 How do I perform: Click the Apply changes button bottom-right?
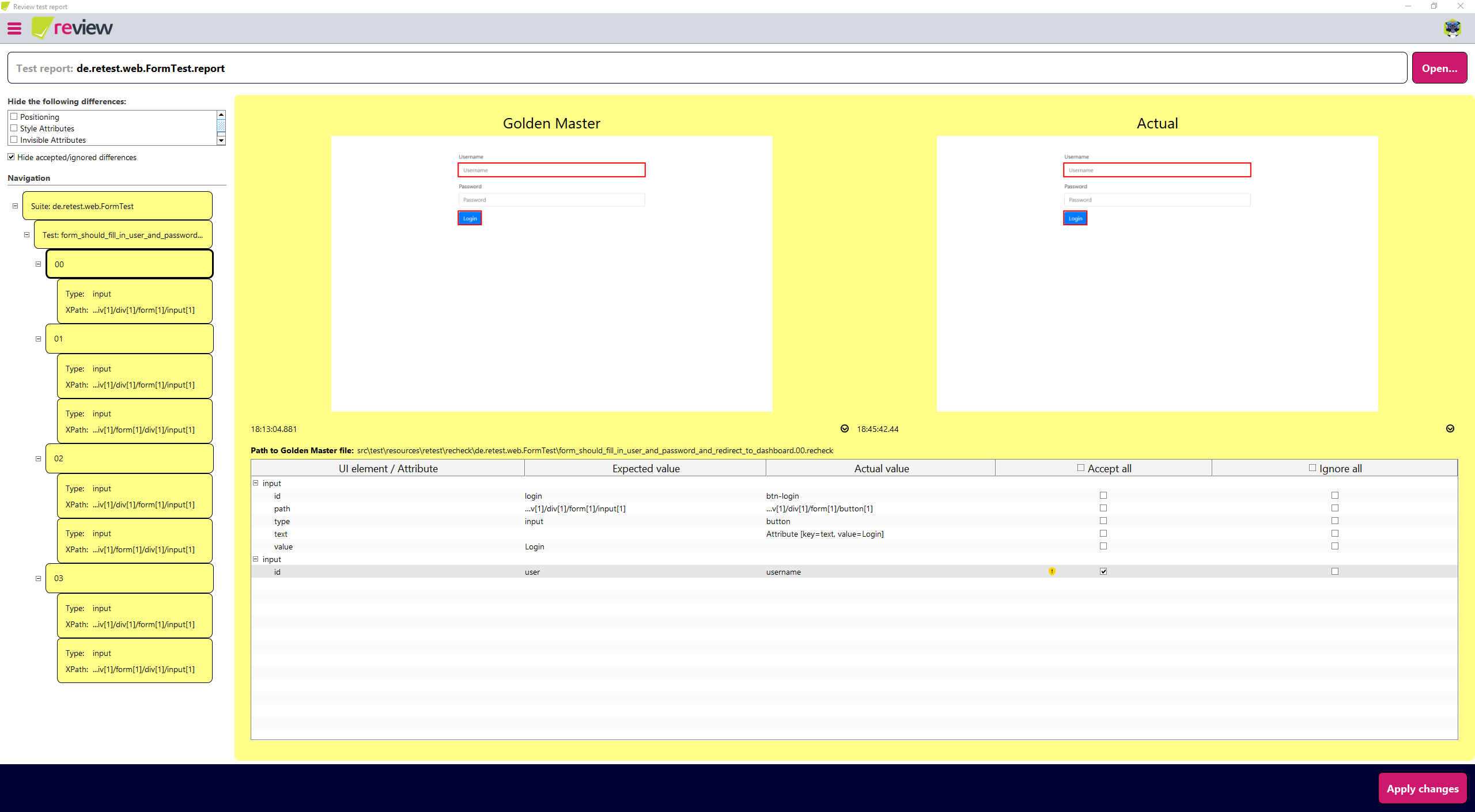click(x=1422, y=788)
